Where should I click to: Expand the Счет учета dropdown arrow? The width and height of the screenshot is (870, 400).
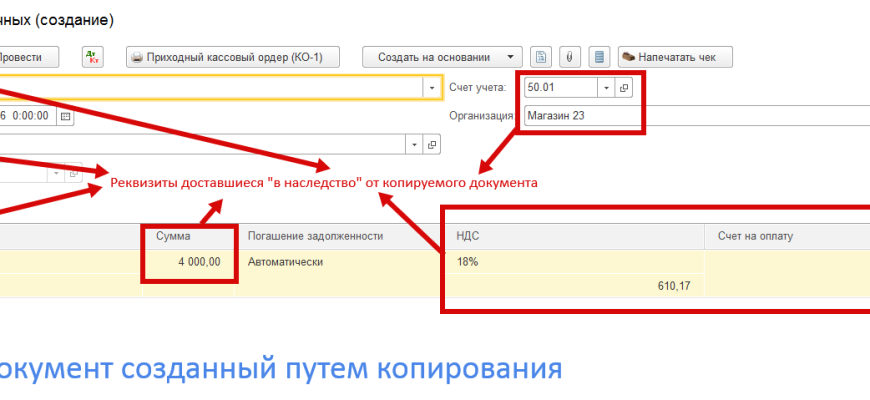[606, 88]
